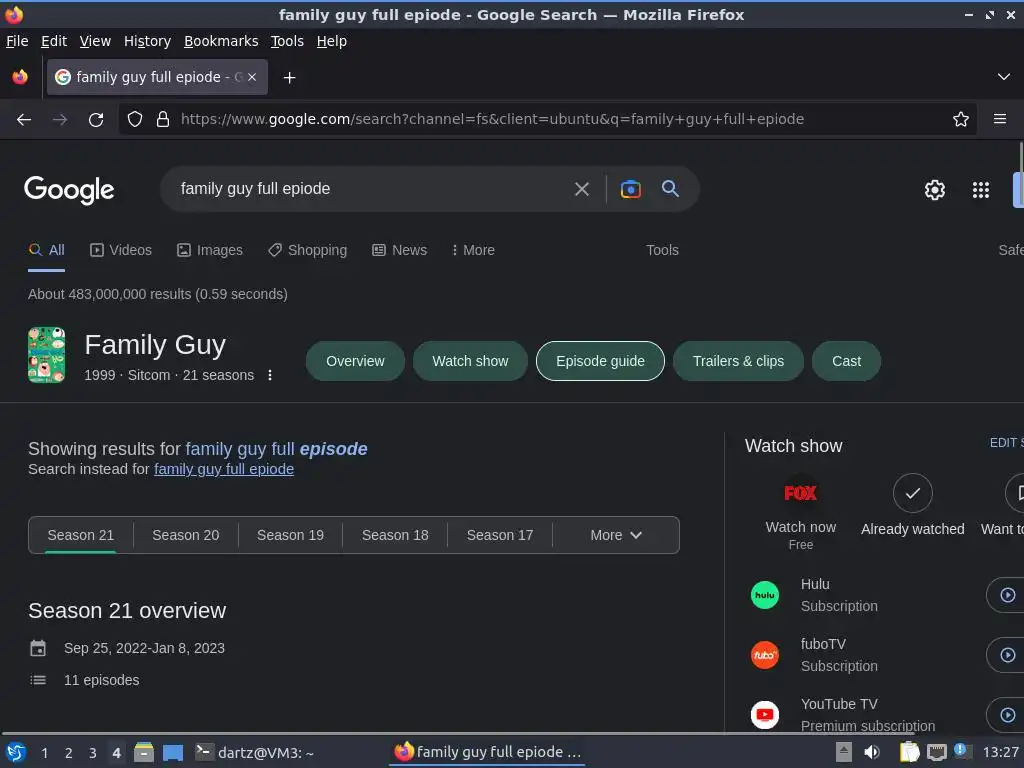Open the YouTube TV logo
Screen dimensions: 1024x768
click(765, 715)
